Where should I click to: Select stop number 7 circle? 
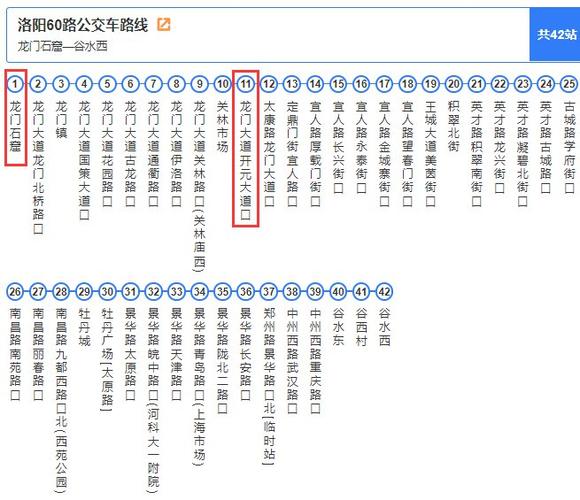(154, 84)
